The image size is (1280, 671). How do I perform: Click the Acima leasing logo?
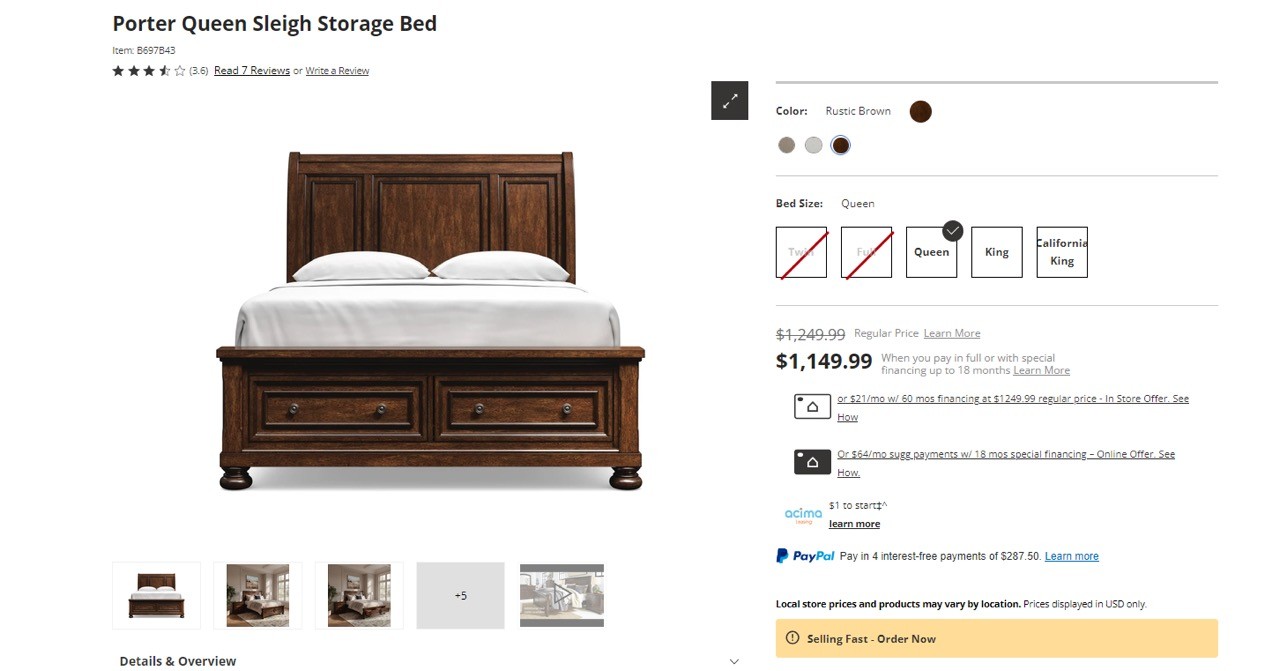803,515
